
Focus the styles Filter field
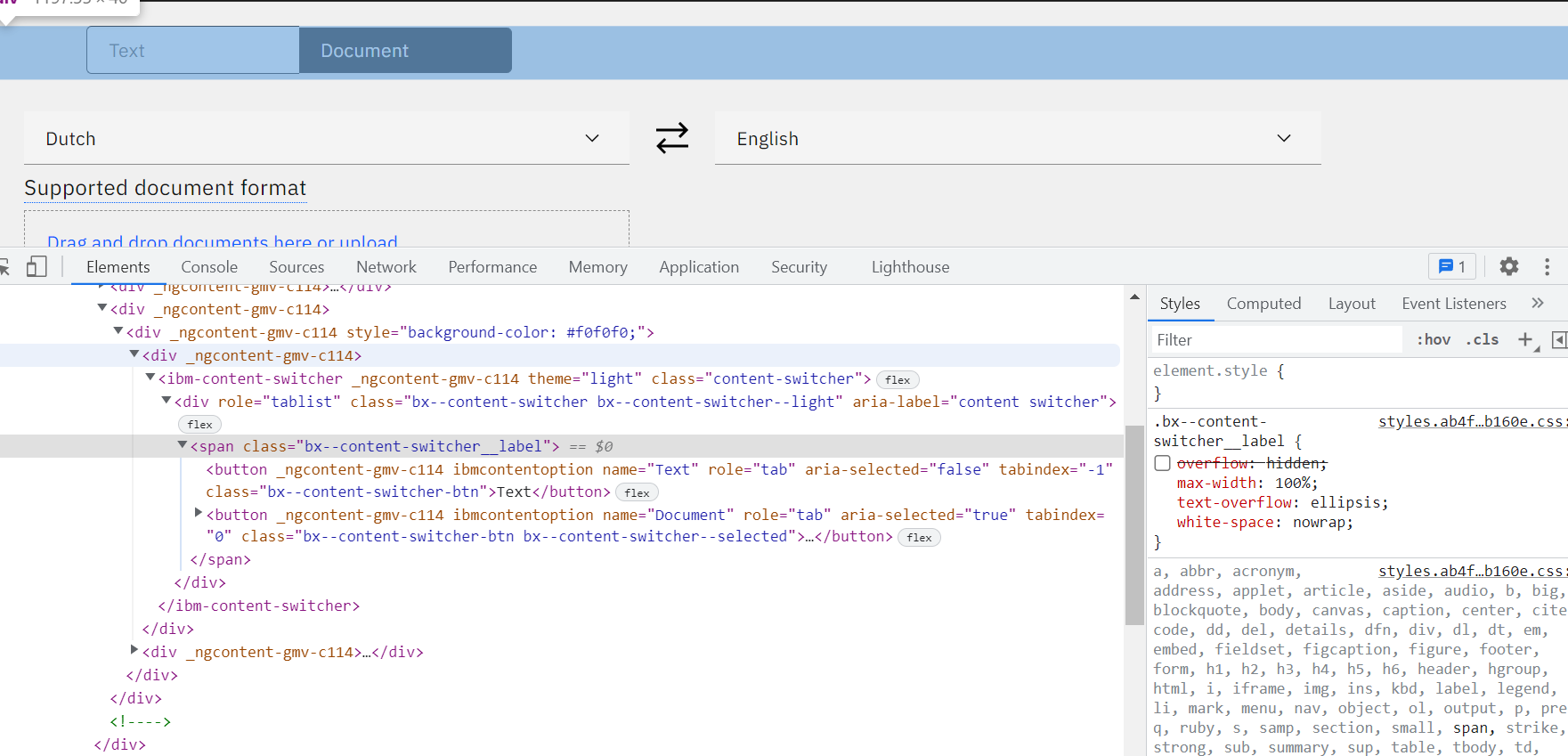click(1276, 340)
